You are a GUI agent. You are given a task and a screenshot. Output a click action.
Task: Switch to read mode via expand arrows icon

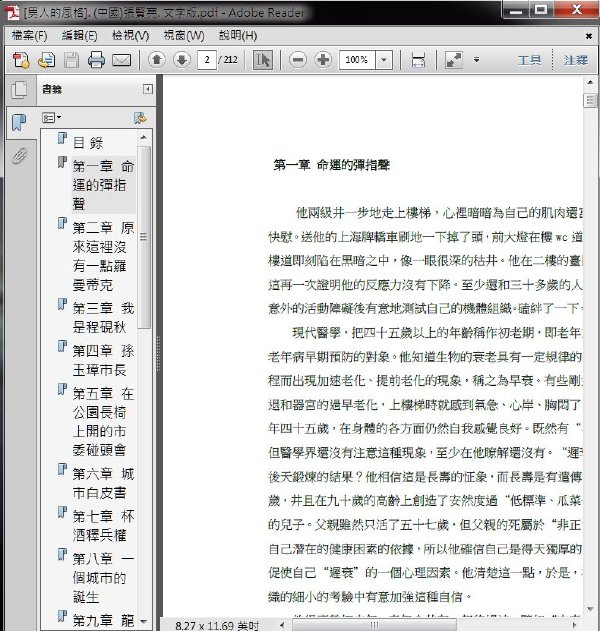point(454,60)
